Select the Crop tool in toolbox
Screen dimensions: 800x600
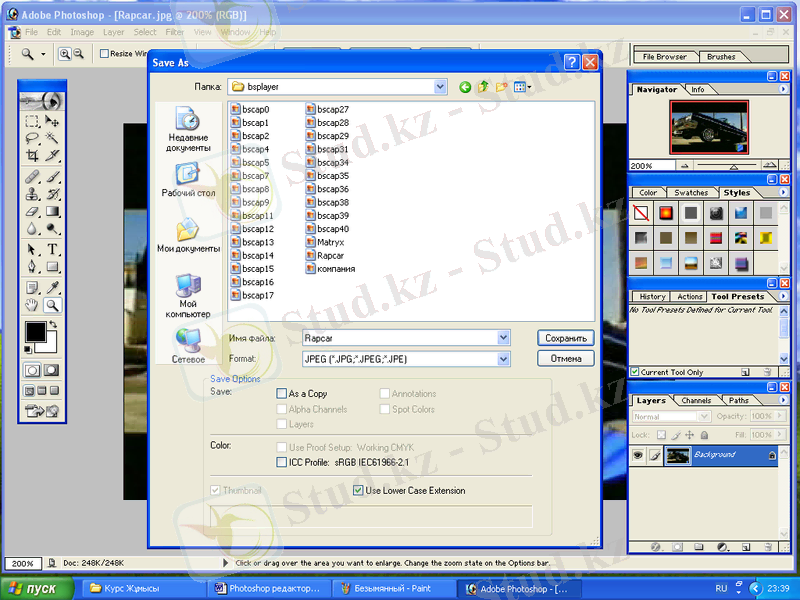coord(32,156)
